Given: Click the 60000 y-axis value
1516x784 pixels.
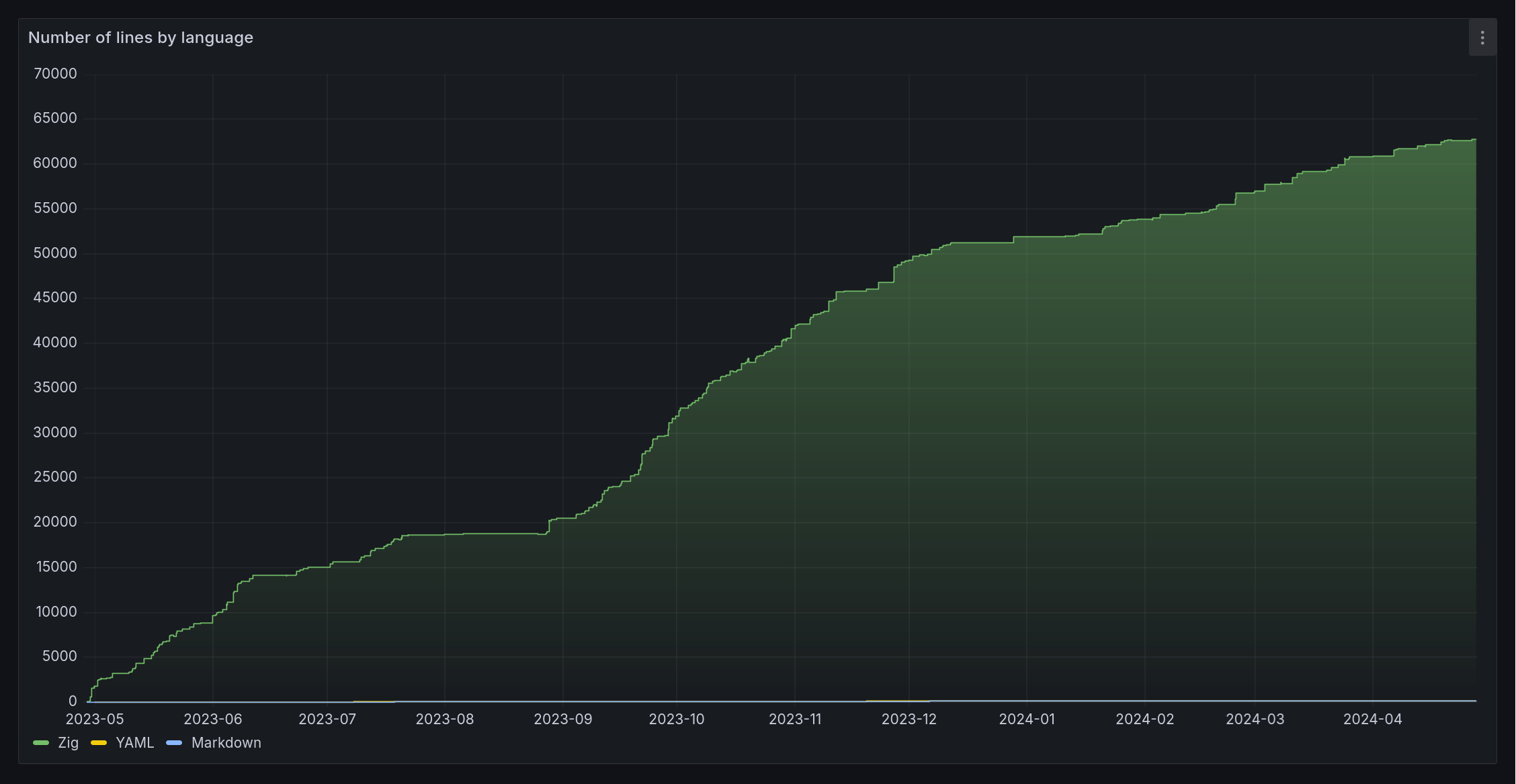Looking at the screenshot, I should pos(55,163).
